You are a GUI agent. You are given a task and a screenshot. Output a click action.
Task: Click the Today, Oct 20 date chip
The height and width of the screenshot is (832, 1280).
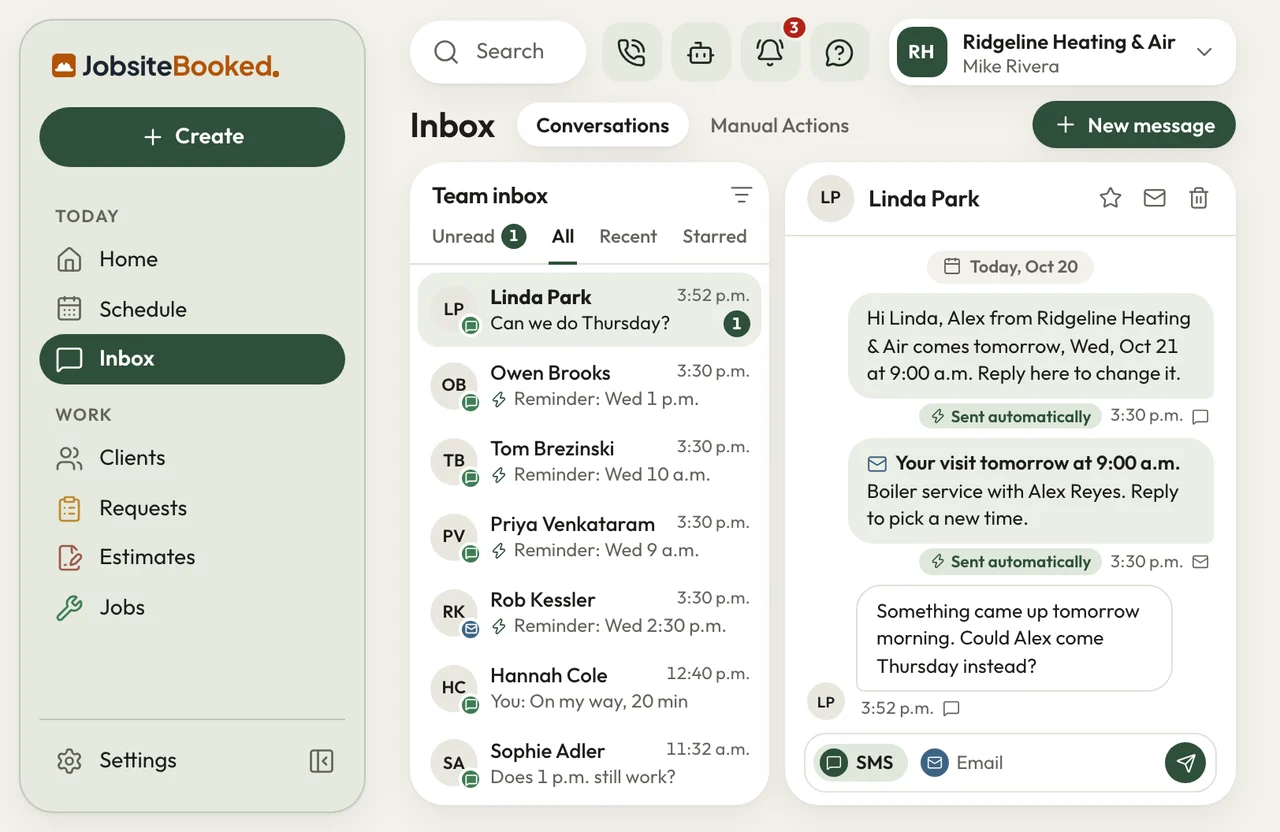click(x=1010, y=267)
